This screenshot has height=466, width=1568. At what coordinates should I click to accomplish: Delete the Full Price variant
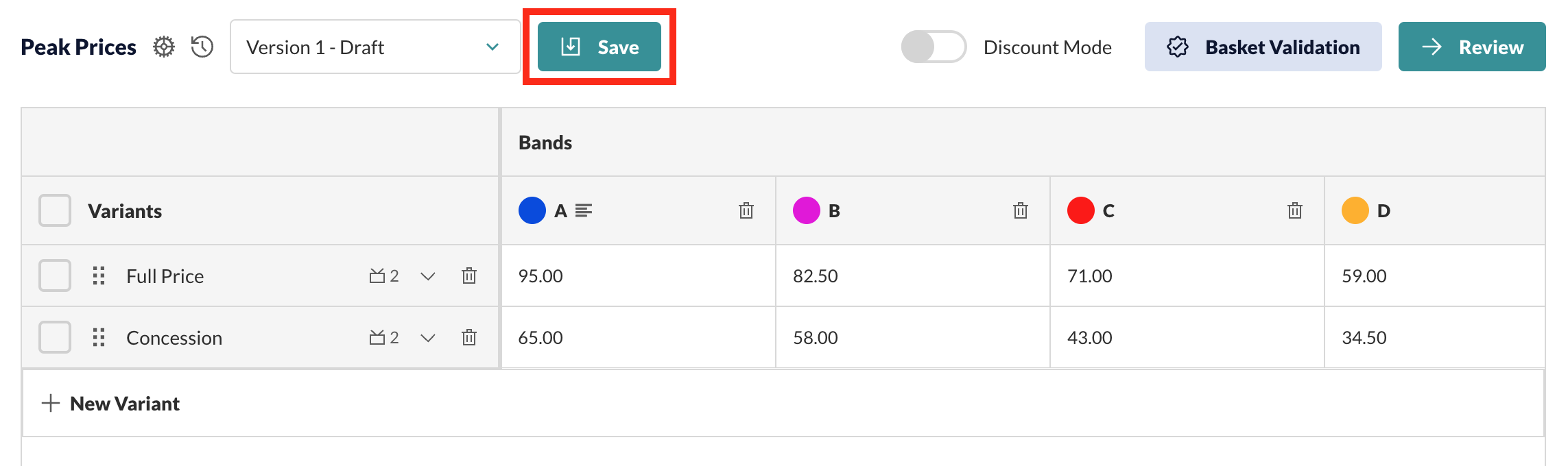[469, 275]
